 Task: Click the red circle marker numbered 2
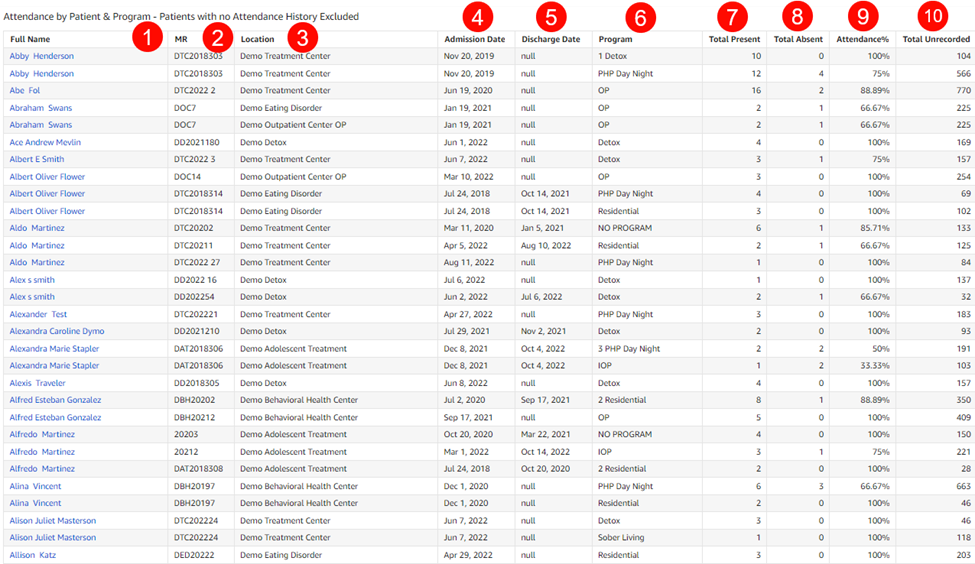click(x=216, y=38)
